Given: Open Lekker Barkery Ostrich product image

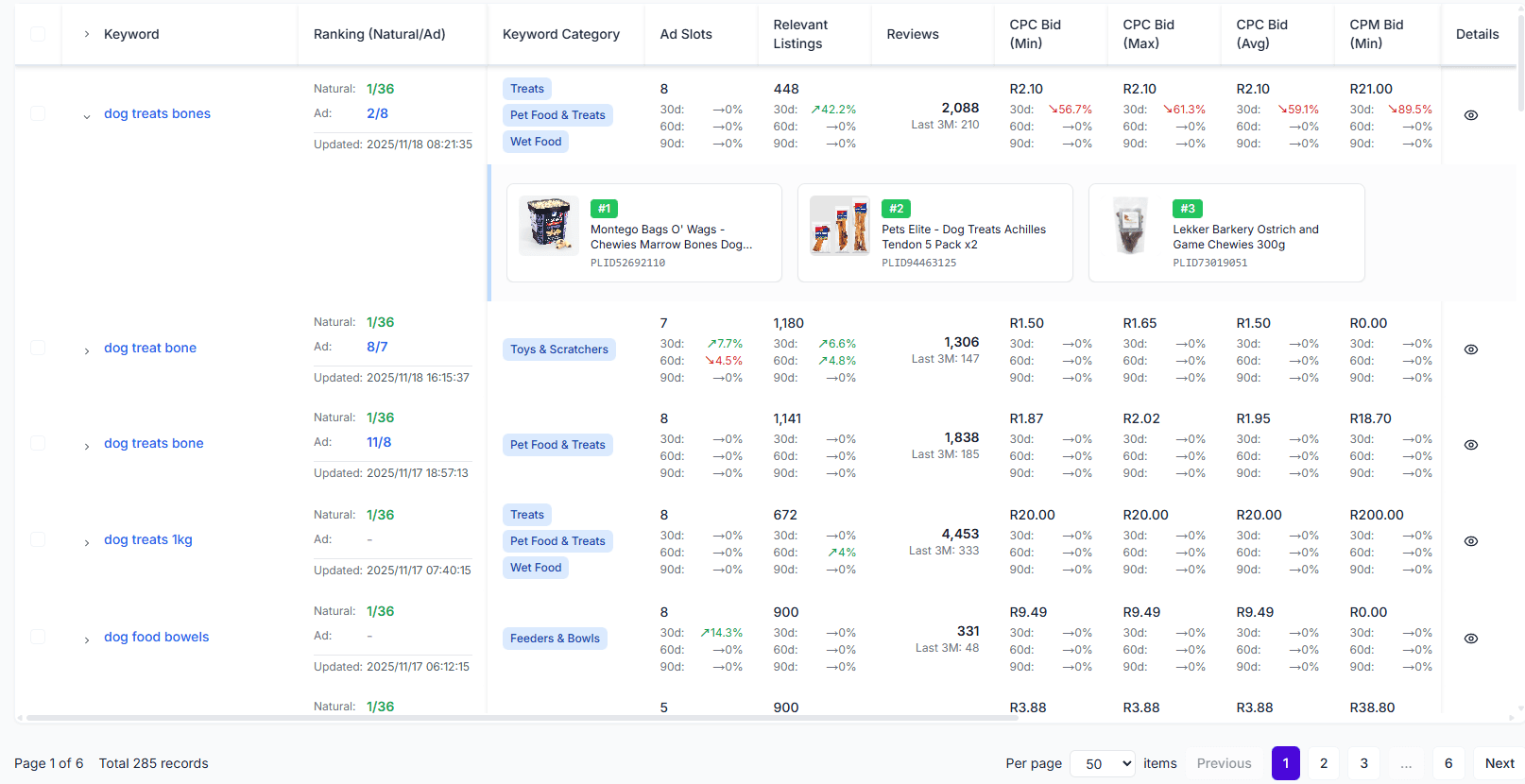Looking at the screenshot, I should [x=1130, y=227].
